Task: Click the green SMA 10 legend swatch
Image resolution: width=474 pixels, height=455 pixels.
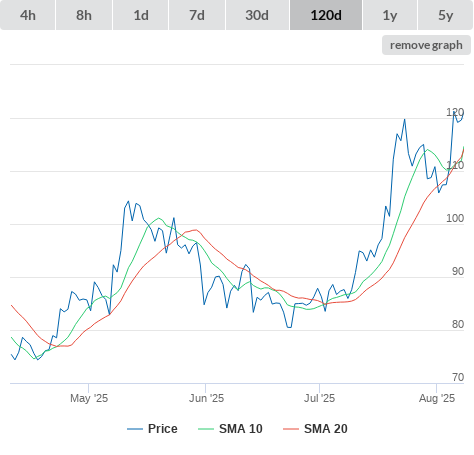Action: tap(206, 429)
